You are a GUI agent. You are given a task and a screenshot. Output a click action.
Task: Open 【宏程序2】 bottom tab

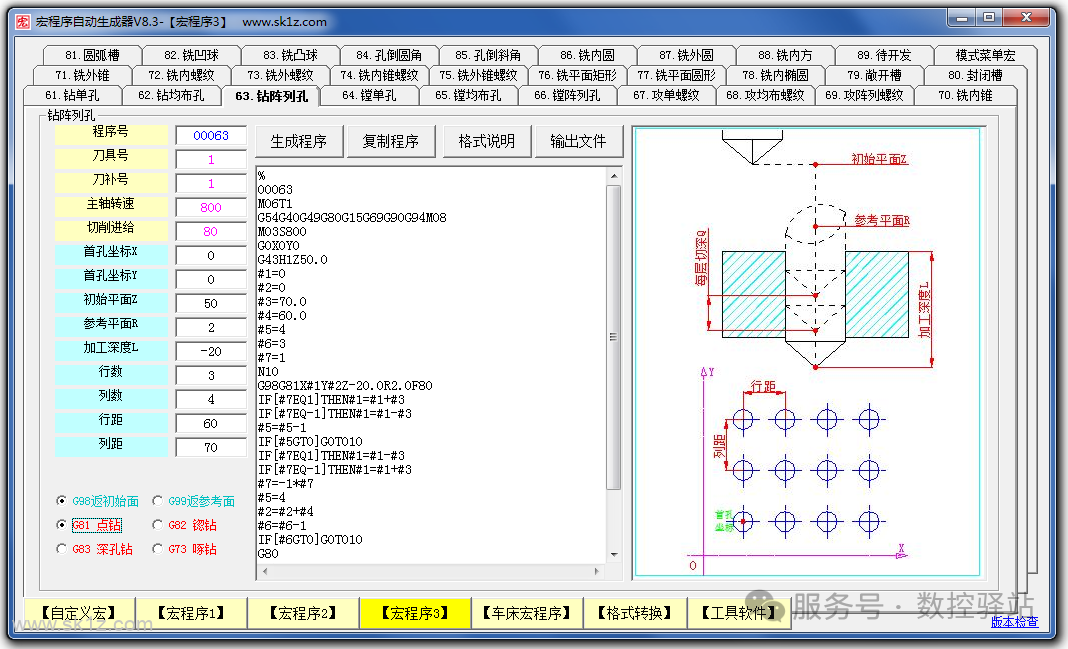[x=302, y=613]
